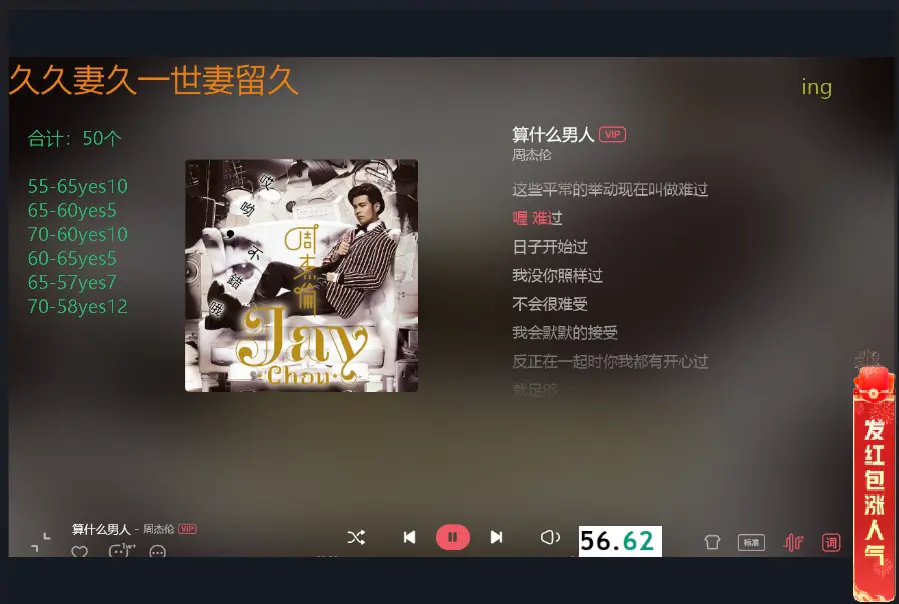The height and width of the screenshot is (604, 899).
Task: Like the song with heart icon
Action: point(80,551)
